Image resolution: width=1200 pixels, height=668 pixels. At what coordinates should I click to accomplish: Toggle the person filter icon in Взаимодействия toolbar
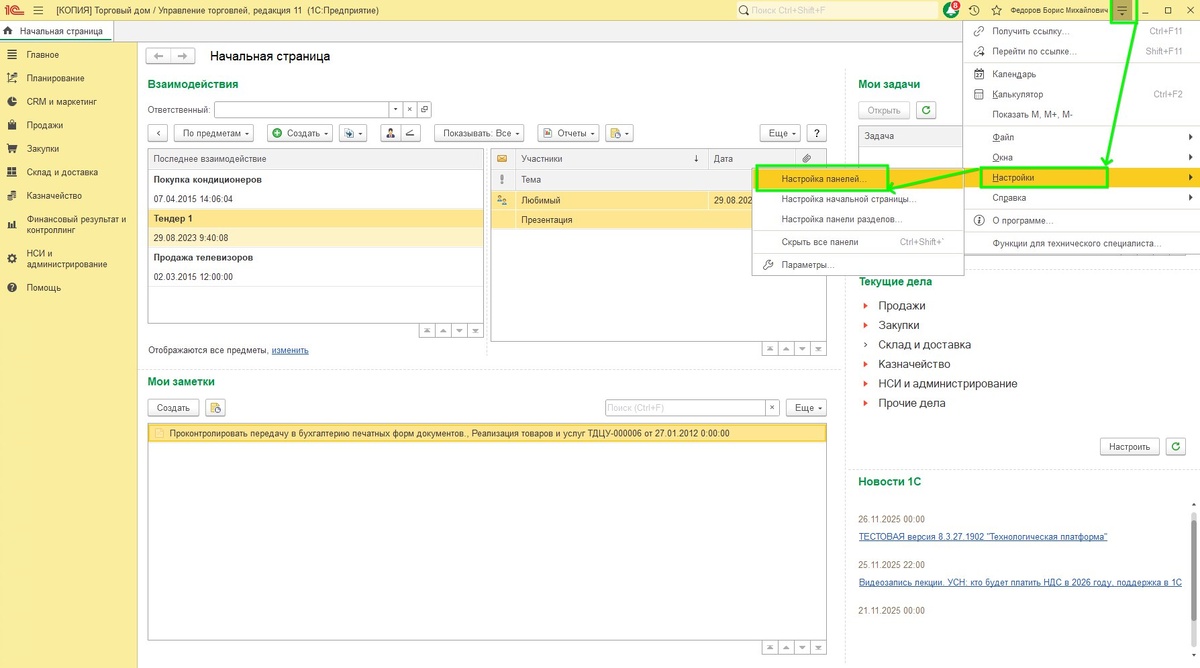pyautogui.click(x=391, y=133)
